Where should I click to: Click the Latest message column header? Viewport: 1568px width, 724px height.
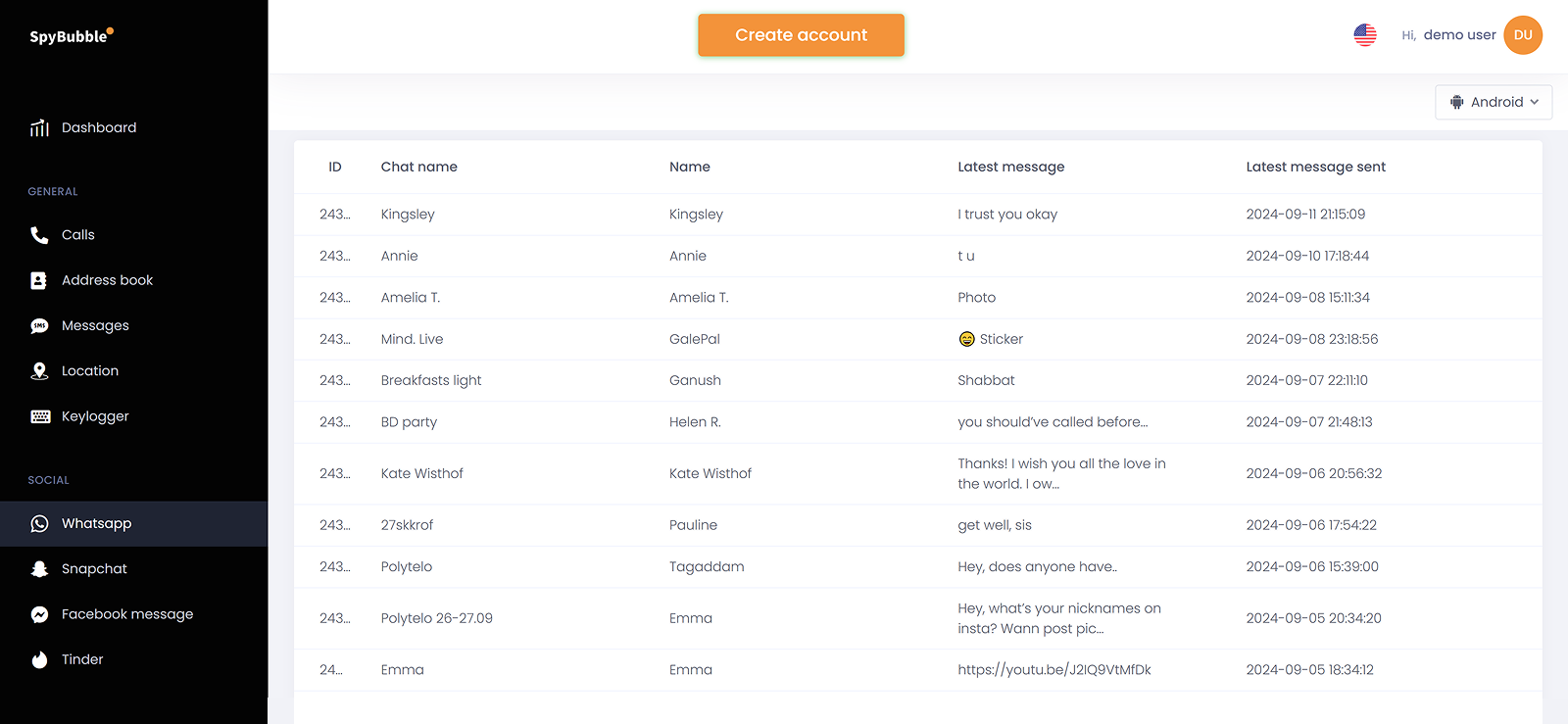[1011, 167]
